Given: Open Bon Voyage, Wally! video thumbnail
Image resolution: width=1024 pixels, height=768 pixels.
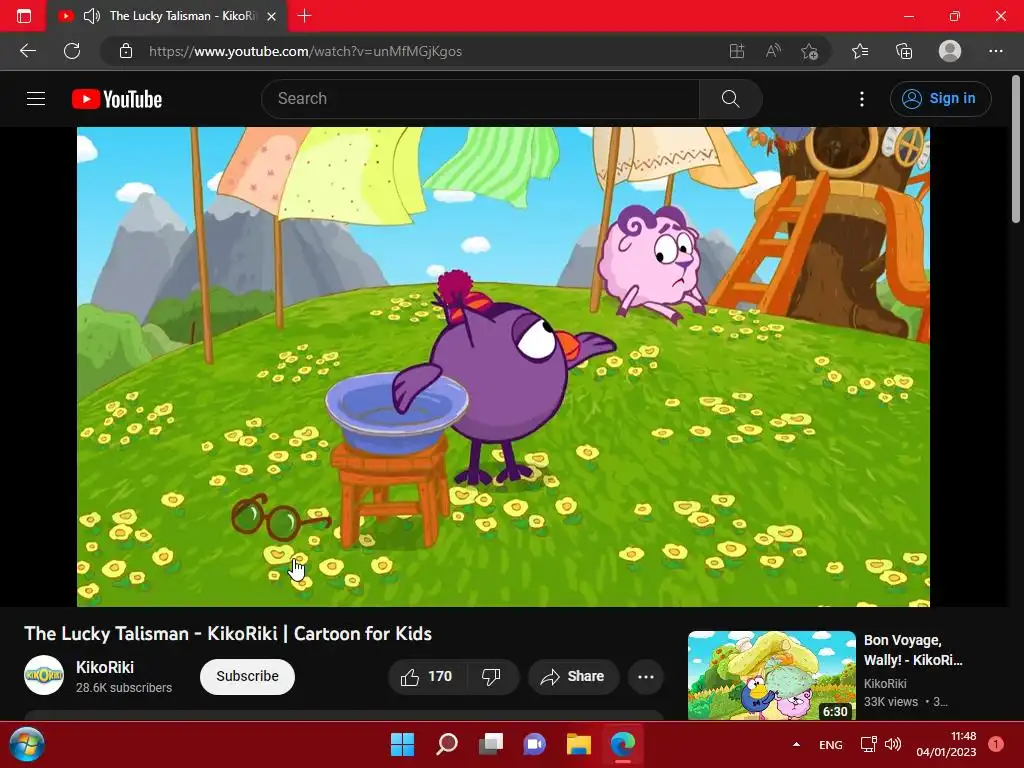Looking at the screenshot, I should pyautogui.click(x=772, y=675).
